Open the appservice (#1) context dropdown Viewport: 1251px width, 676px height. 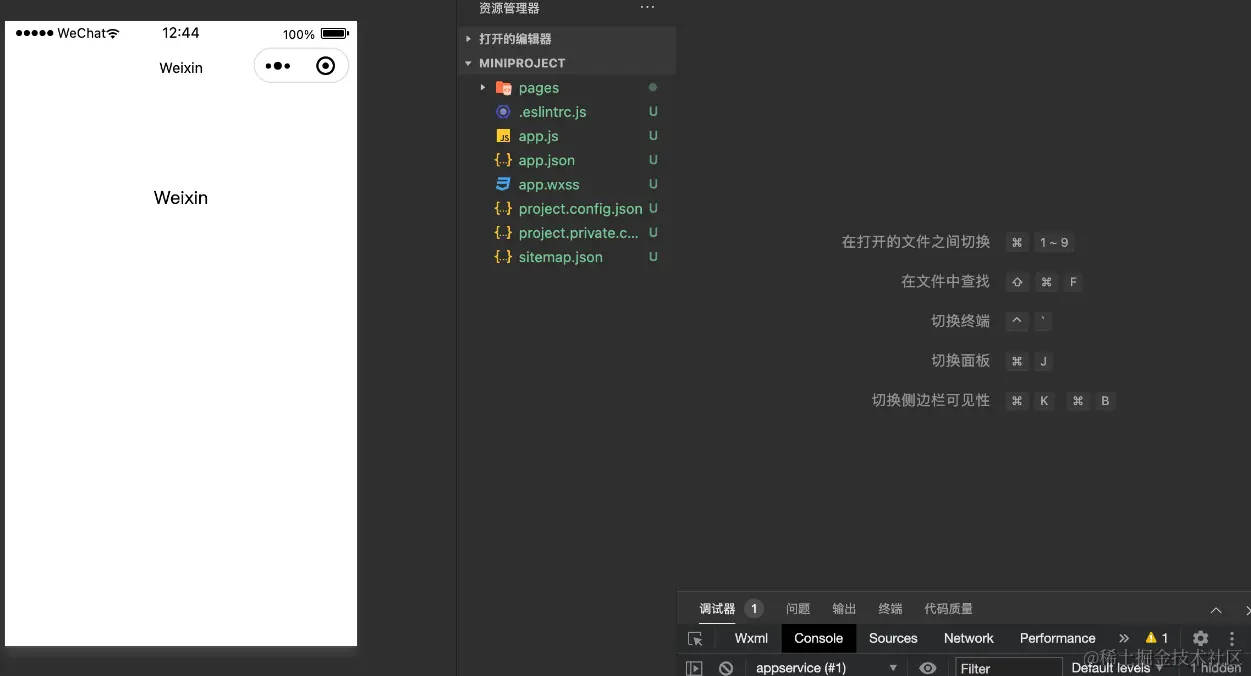[825, 668]
